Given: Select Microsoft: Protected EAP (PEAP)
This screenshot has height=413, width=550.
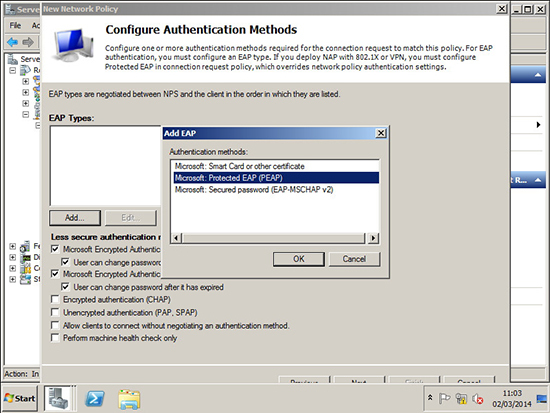Looking at the screenshot, I should 276,178.
